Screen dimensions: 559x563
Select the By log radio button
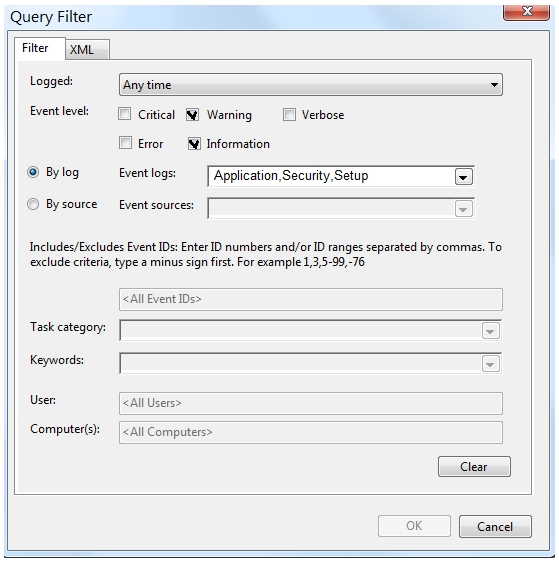pos(33,172)
